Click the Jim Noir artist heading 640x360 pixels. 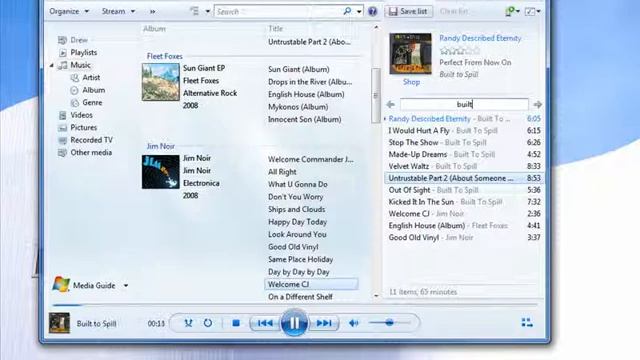tap(160, 146)
